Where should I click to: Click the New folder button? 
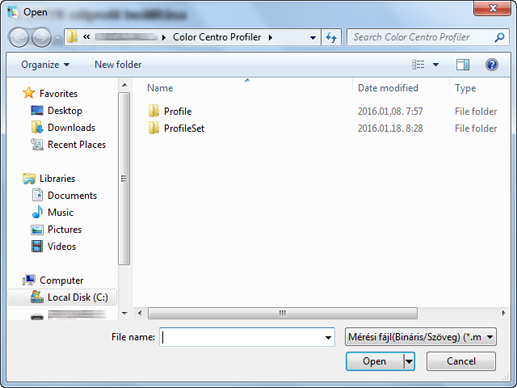118,64
